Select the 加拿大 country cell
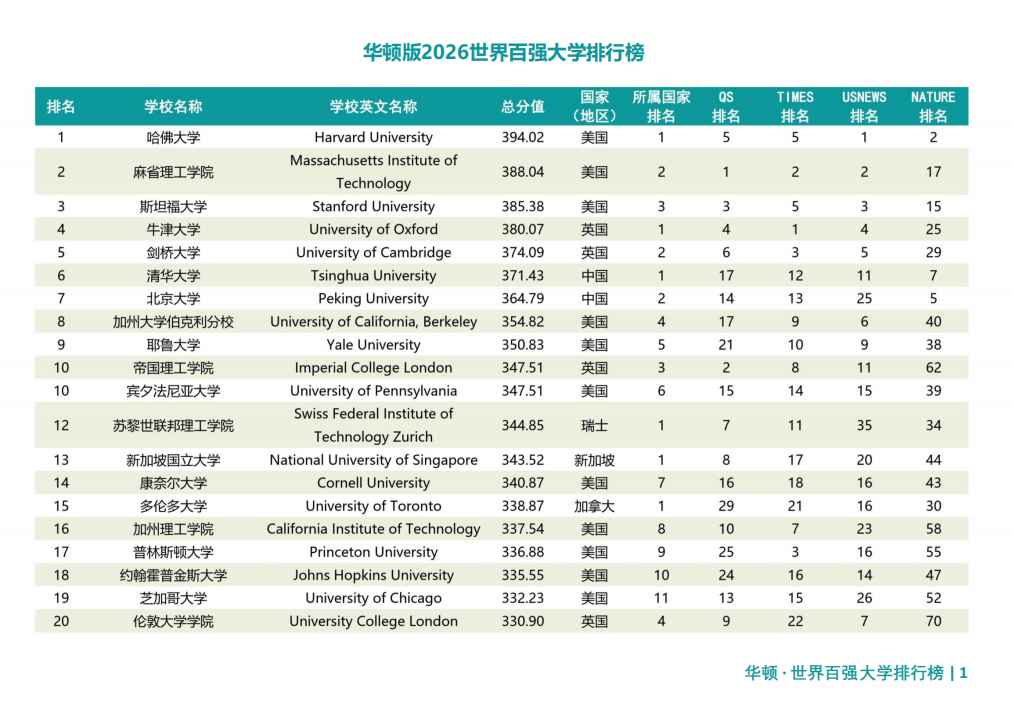The width and height of the screenshot is (1012, 709). point(594,506)
